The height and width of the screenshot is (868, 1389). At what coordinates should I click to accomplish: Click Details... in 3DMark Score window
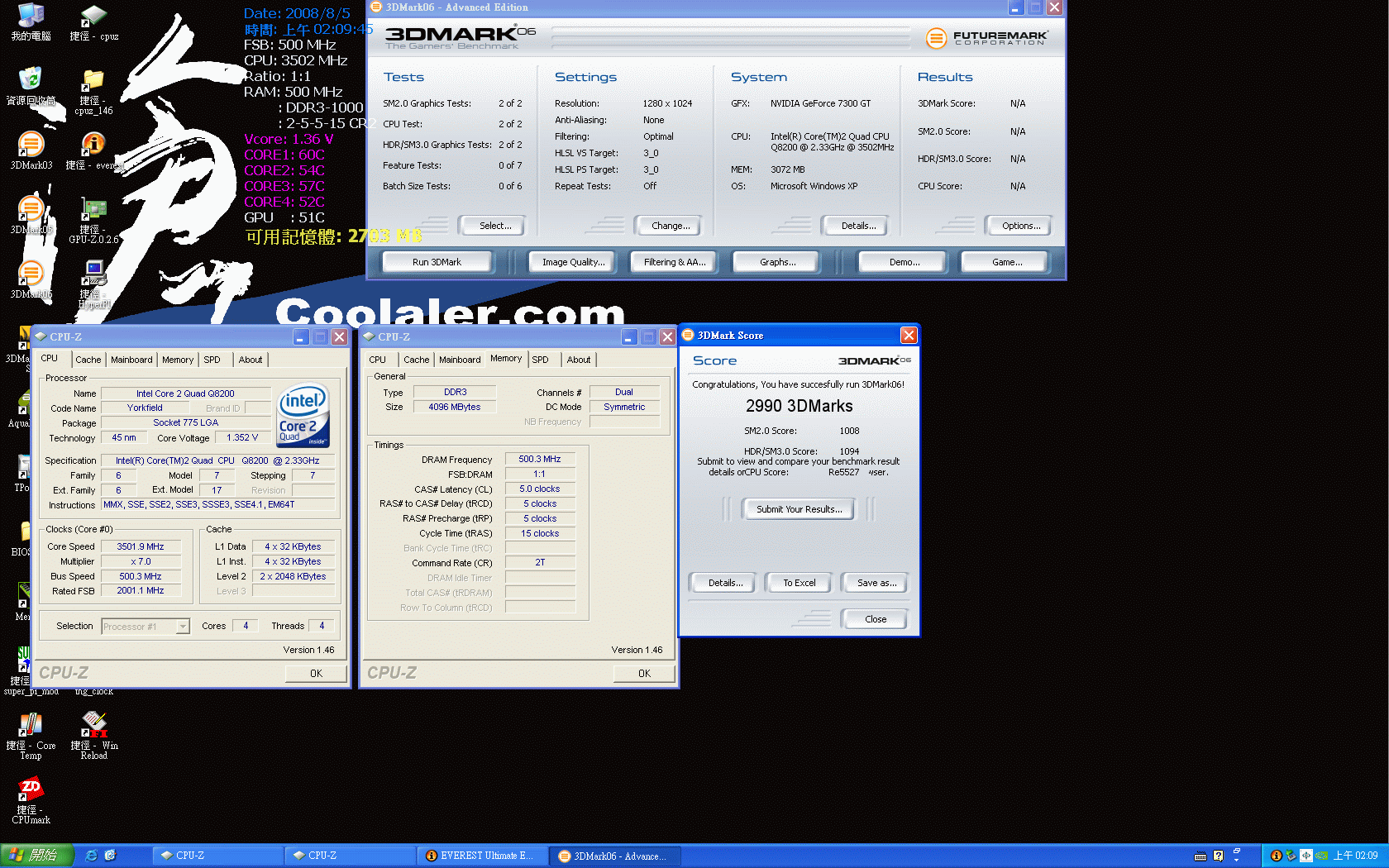(x=725, y=583)
